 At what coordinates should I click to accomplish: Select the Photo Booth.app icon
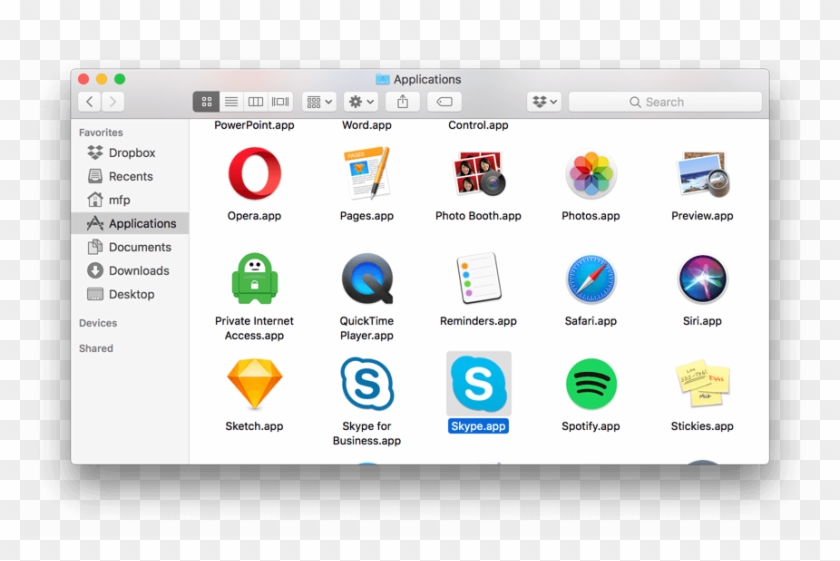pos(479,174)
